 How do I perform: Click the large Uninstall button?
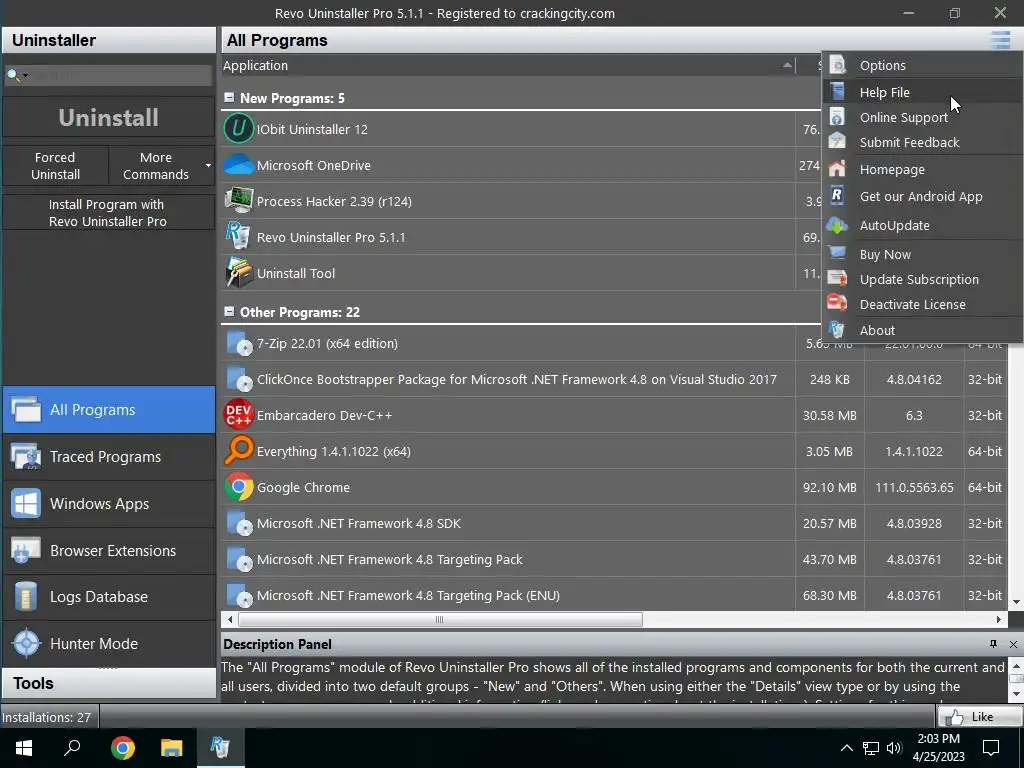point(108,118)
